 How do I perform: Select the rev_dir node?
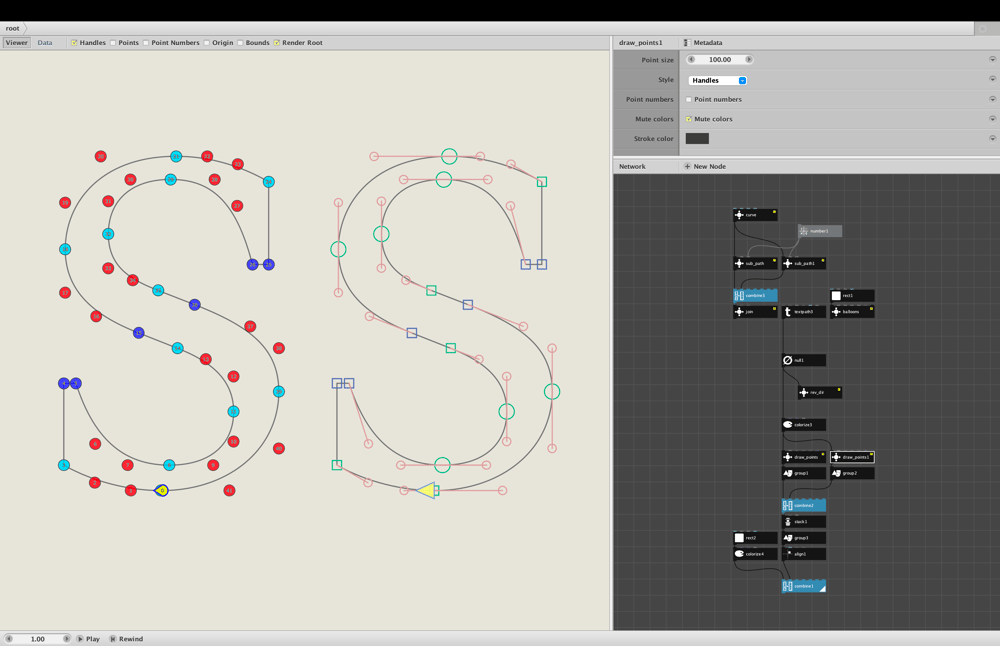tap(820, 392)
